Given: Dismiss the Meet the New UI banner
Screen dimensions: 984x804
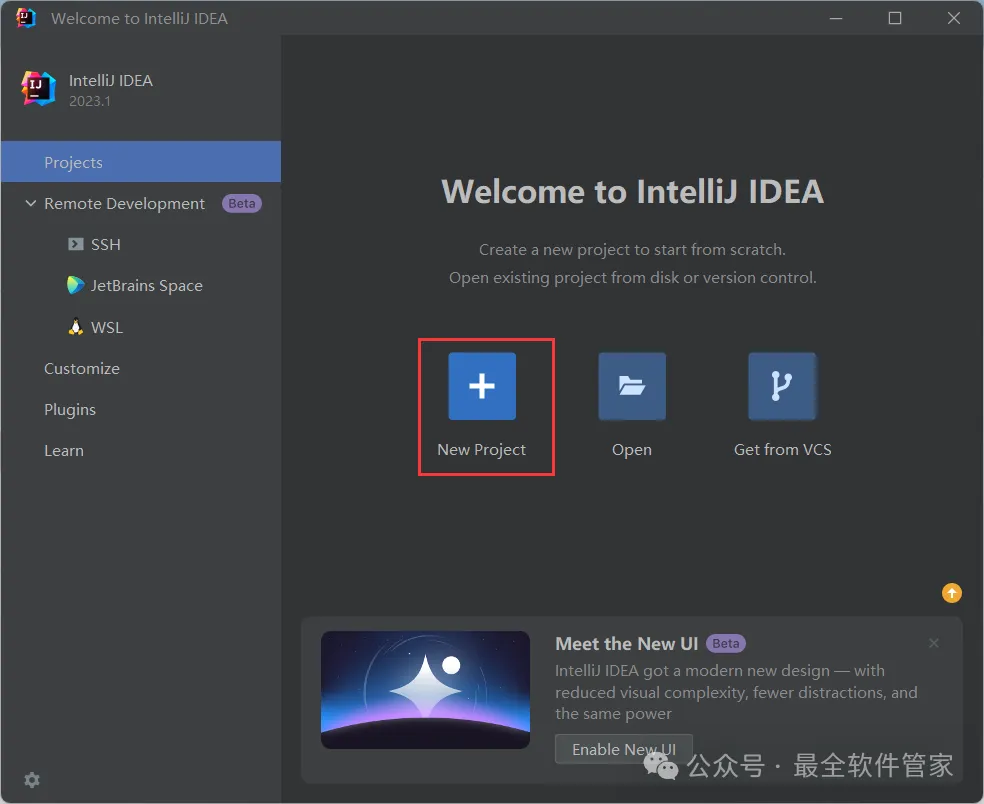Looking at the screenshot, I should (x=934, y=643).
